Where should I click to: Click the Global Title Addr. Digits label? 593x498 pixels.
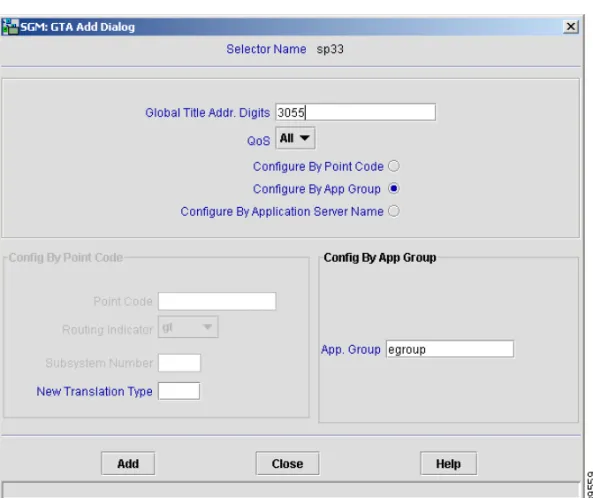click(x=208, y=113)
